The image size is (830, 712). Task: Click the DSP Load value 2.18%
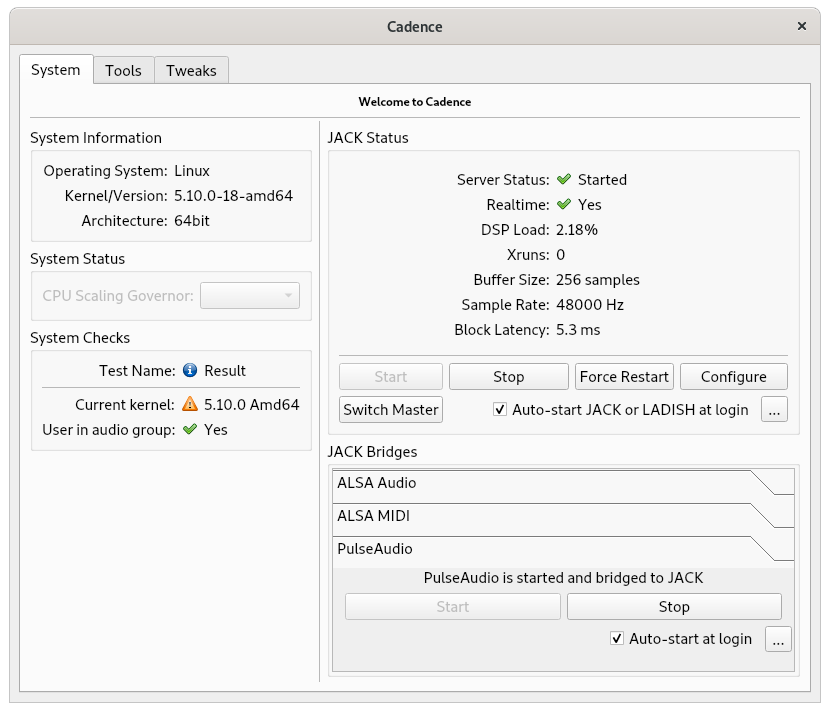click(x=577, y=230)
